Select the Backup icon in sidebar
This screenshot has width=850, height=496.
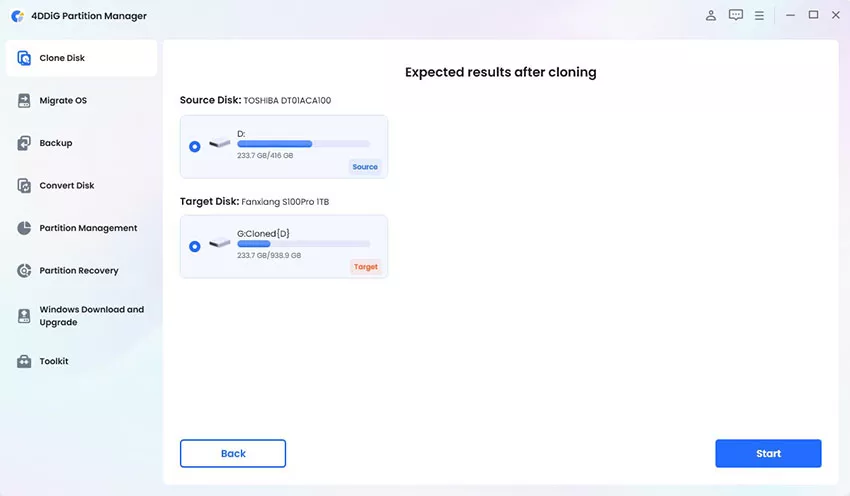click(24, 143)
